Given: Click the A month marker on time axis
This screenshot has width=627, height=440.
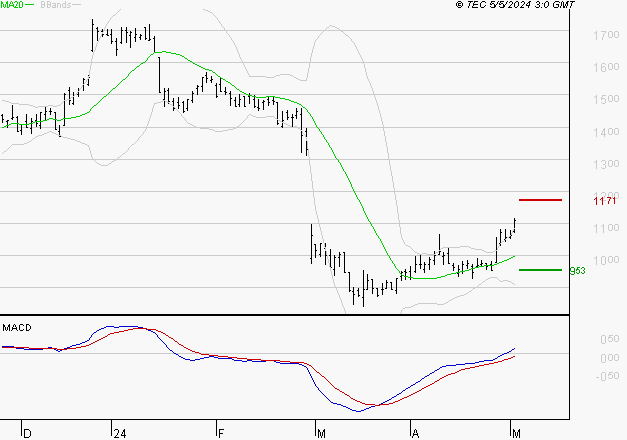Looking at the screenshot, I should tap(415, 434).
